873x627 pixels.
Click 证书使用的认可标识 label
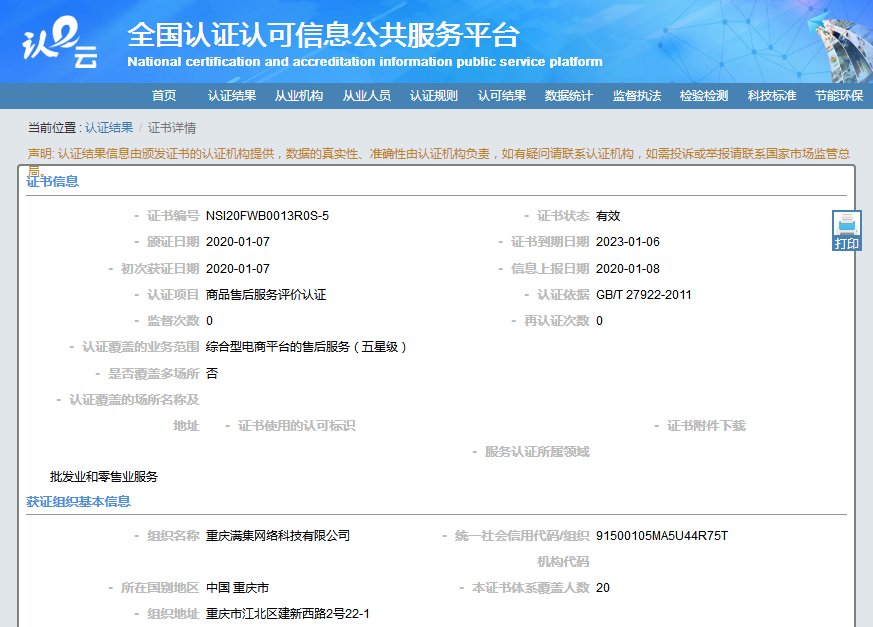[x=297, y=426]
